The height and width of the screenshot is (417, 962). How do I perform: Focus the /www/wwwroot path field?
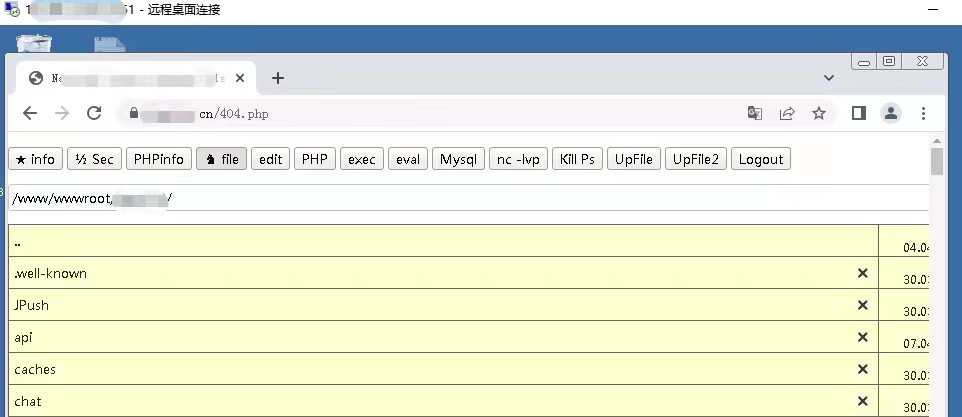tap(469, 198)
